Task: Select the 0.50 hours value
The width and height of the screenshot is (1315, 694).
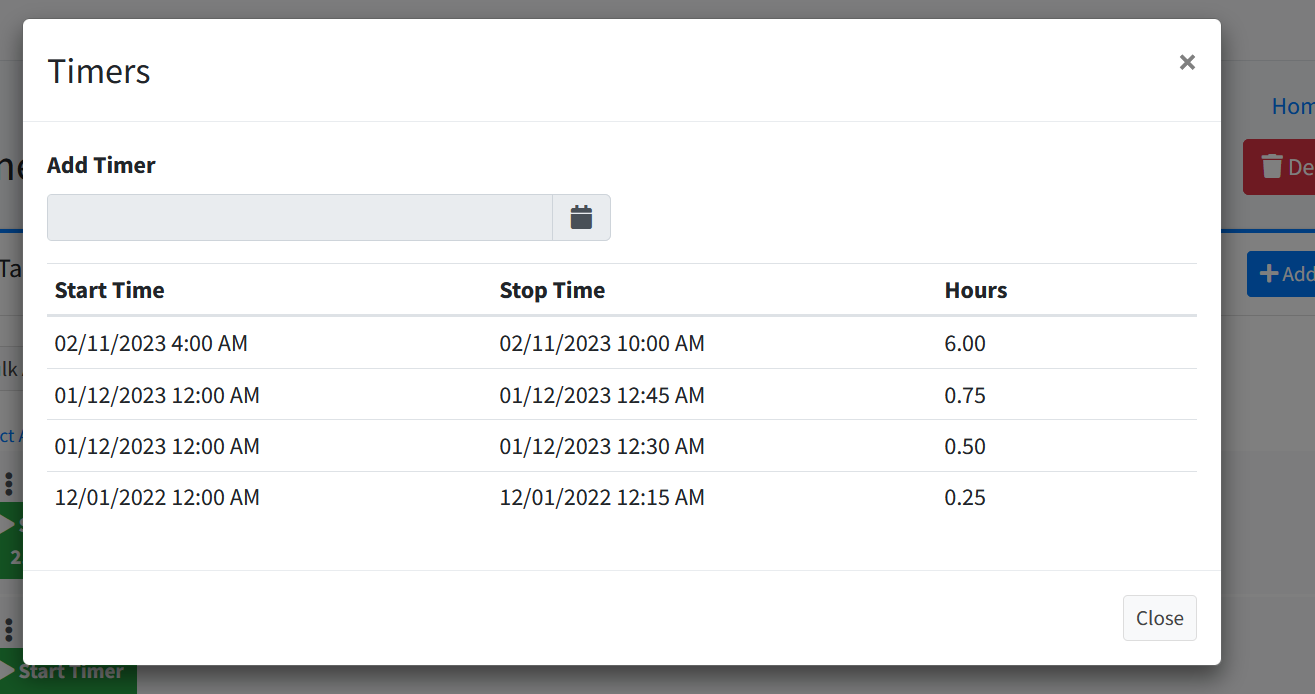Action: click(x=965, y=446)
